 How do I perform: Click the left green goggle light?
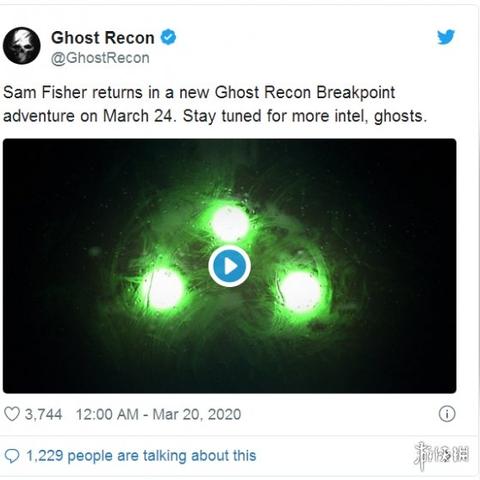[164, 289]
